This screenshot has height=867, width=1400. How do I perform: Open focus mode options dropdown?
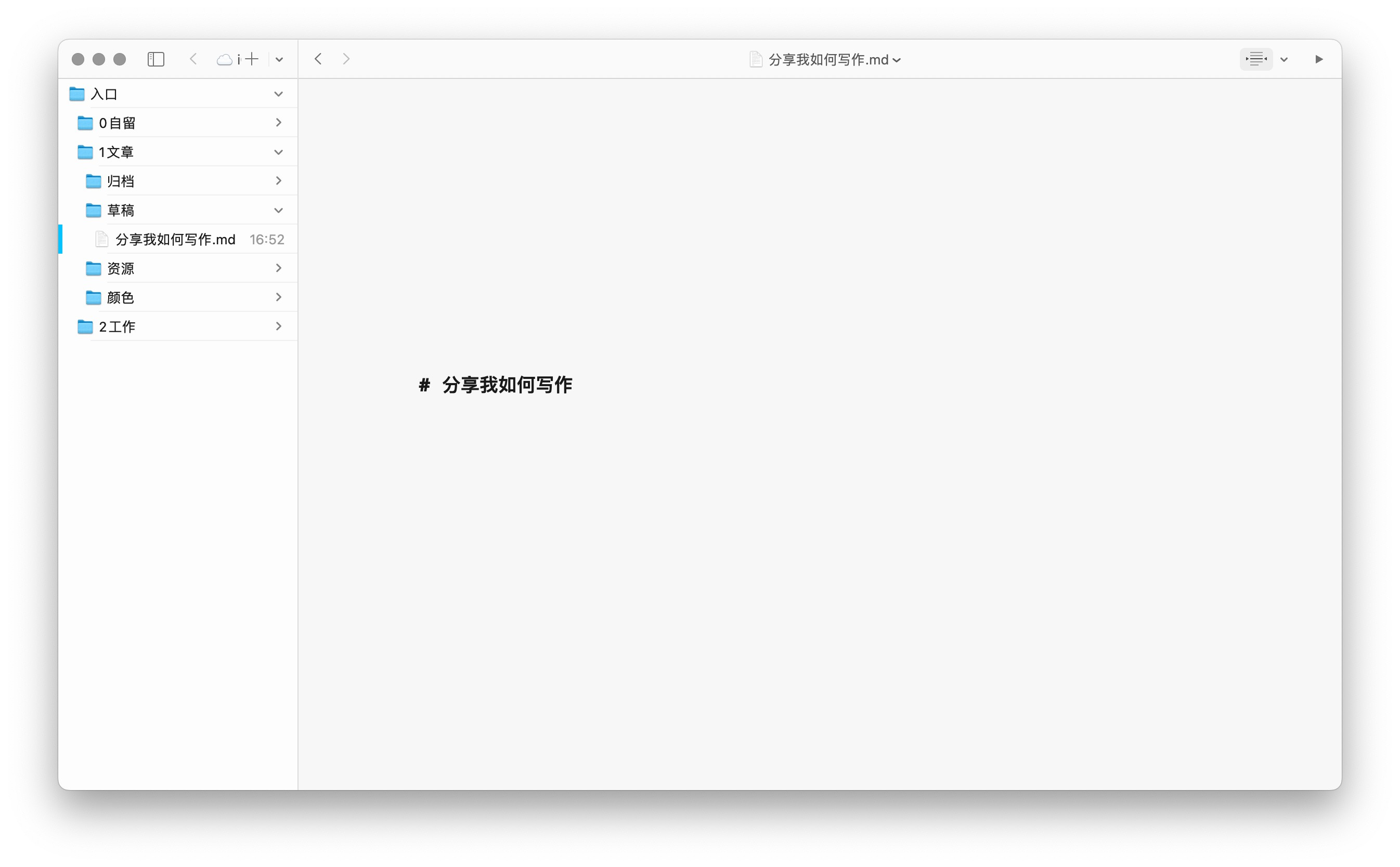1284,60
